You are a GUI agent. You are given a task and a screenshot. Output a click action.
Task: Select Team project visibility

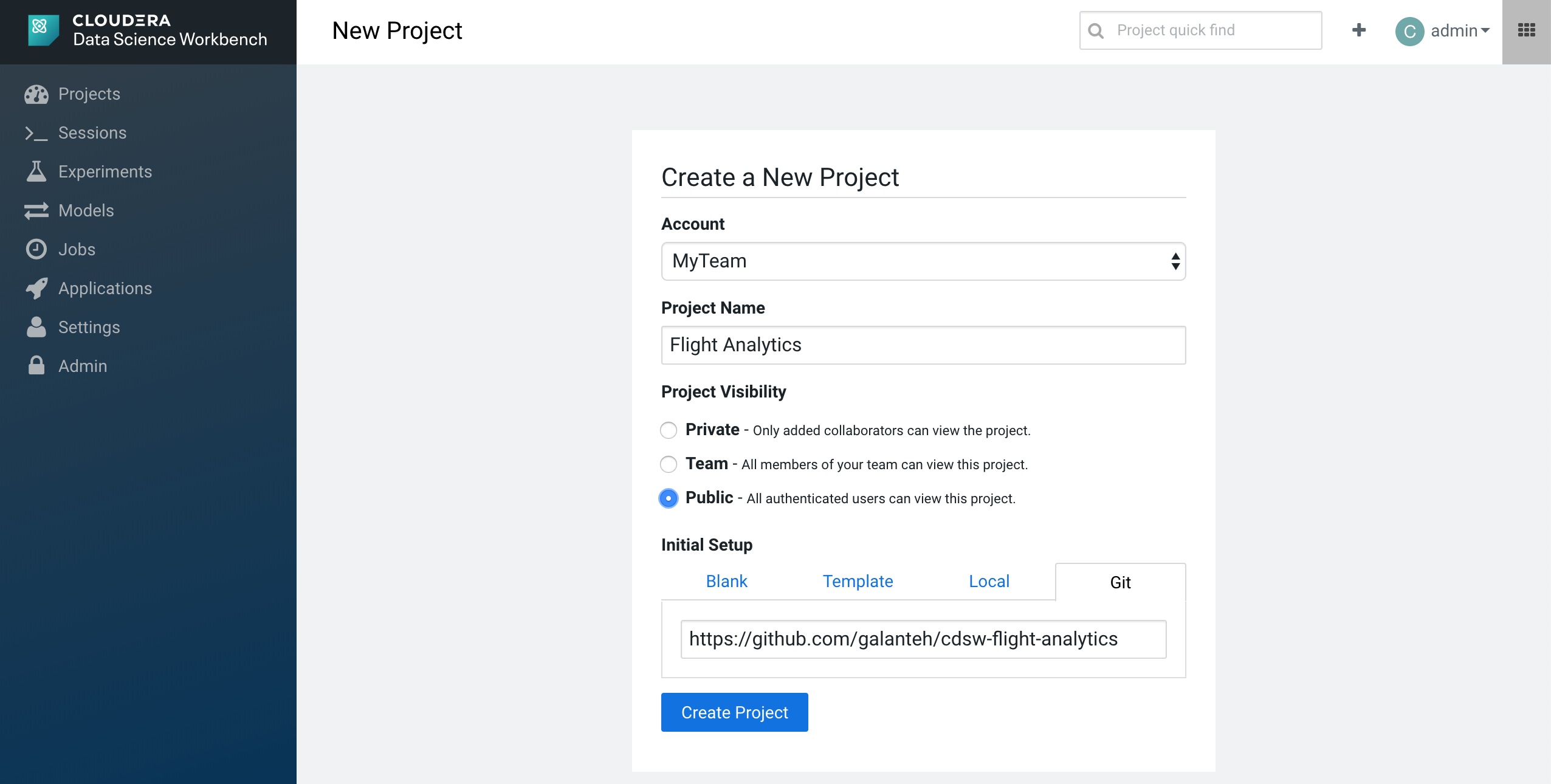click(x=669, y=464)
